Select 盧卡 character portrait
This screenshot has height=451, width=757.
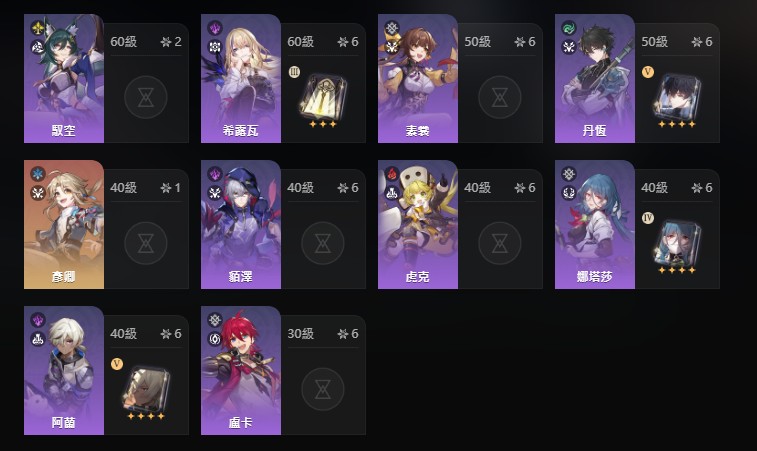click(240, 370)
